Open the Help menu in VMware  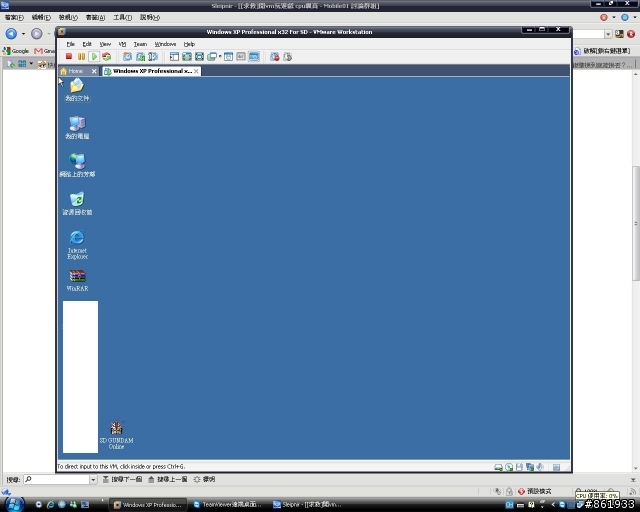pyautogui.click(x=189, y=44)
